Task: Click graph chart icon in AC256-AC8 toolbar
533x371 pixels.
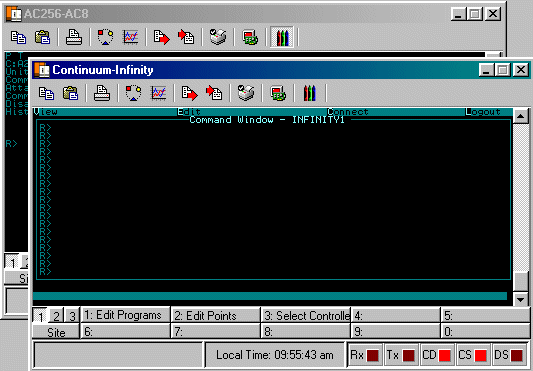Action: coord(131,37)
